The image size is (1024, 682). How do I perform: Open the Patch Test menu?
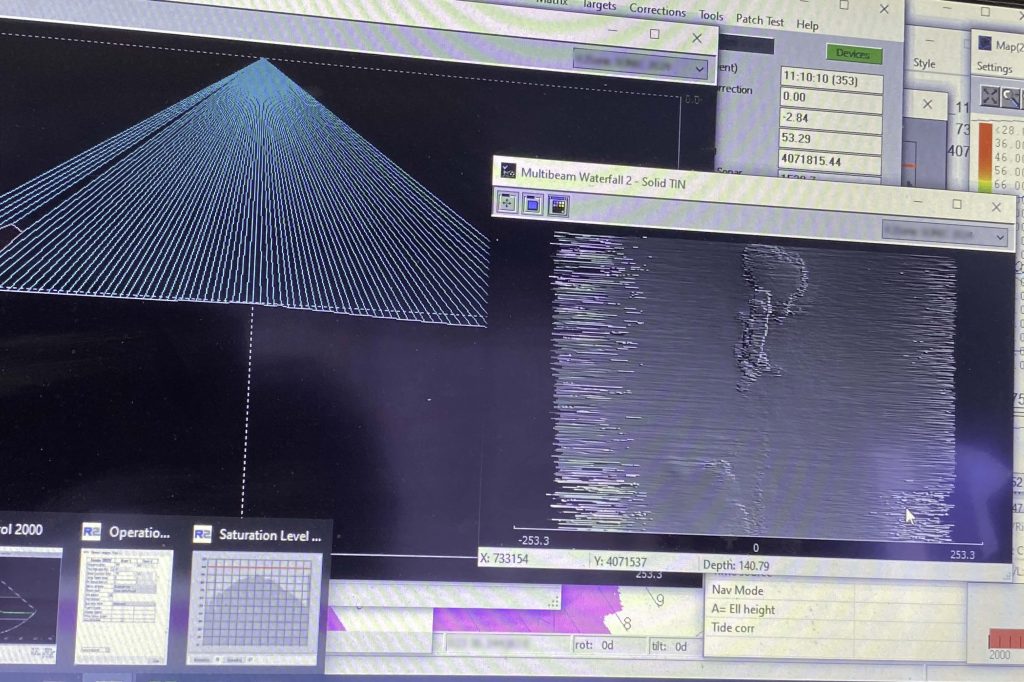click(760, 20)
